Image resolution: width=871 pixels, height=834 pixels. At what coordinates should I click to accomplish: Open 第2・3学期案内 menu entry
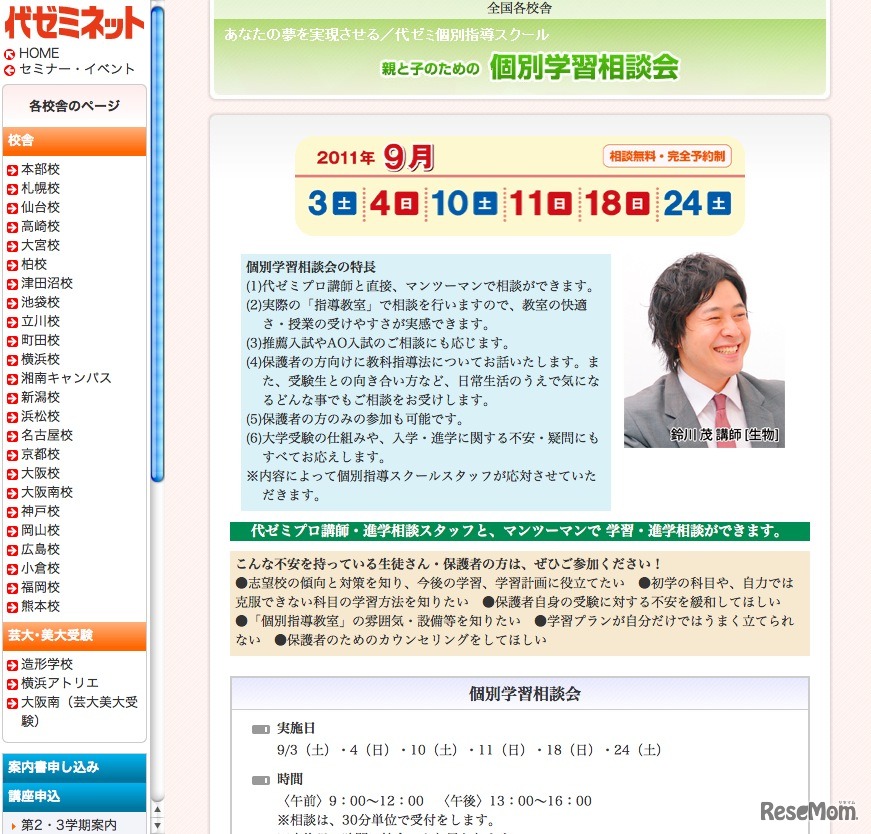[x=69, y=825]
